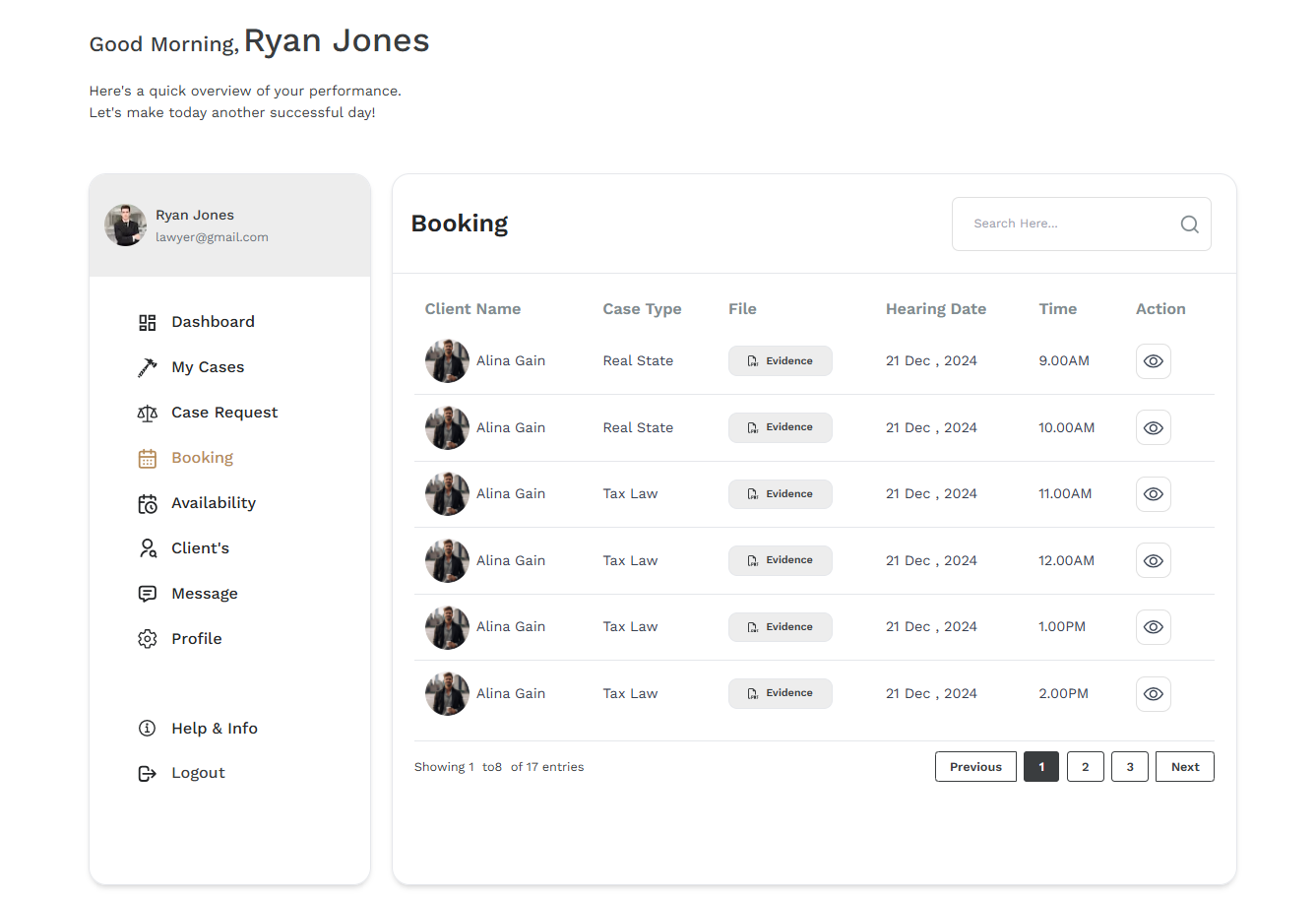
Task: Click Ryan Jones sidebar profile photo
Action: 126,225
